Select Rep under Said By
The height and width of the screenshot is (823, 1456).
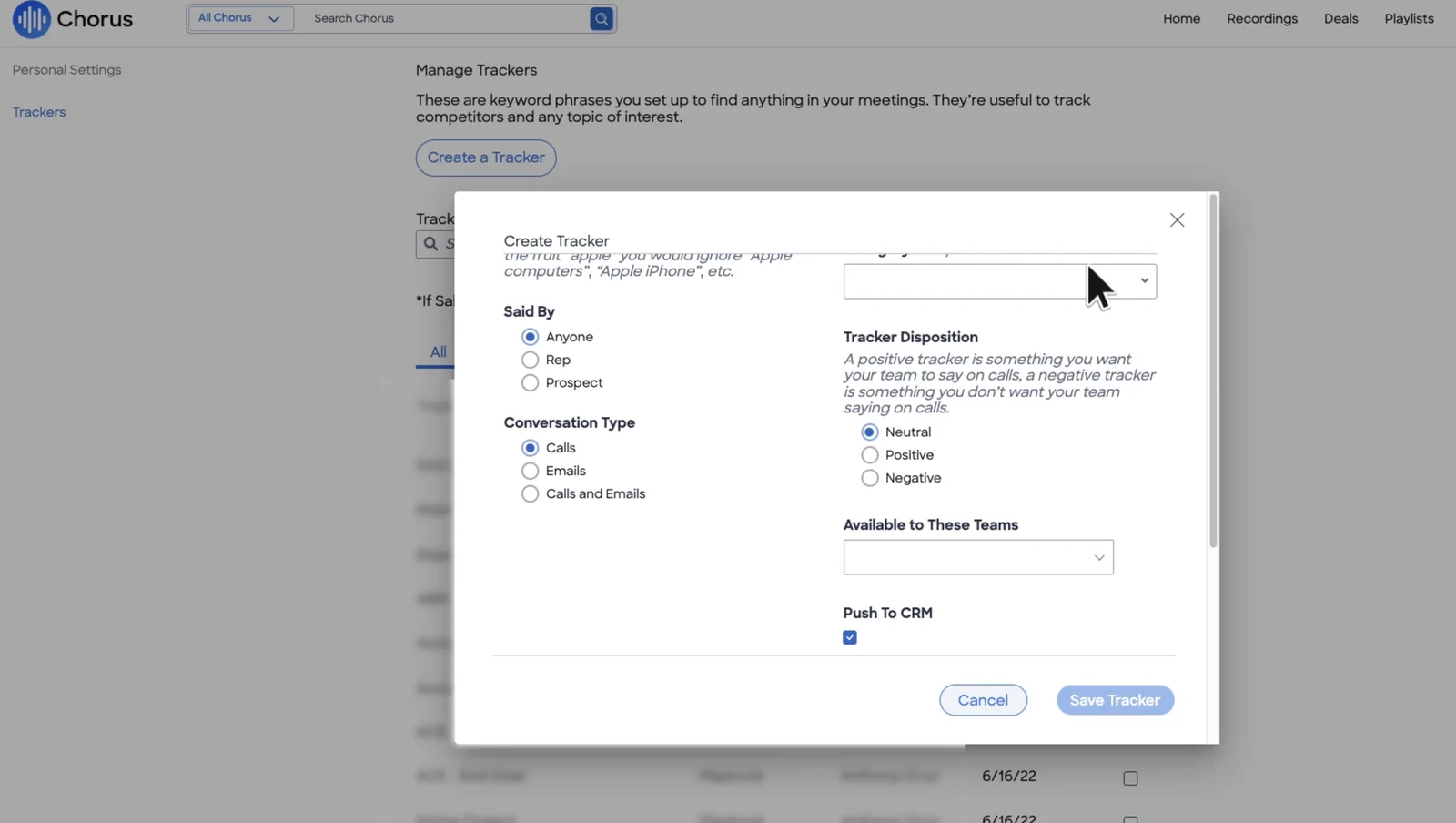(530, 360)
